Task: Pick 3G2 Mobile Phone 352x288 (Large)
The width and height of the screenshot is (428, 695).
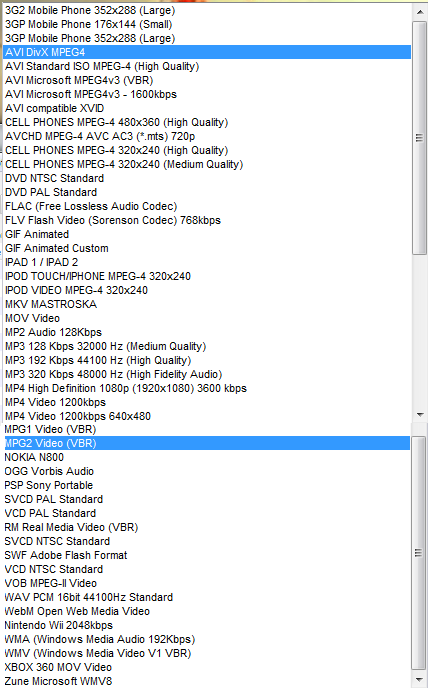Action: 207,10
